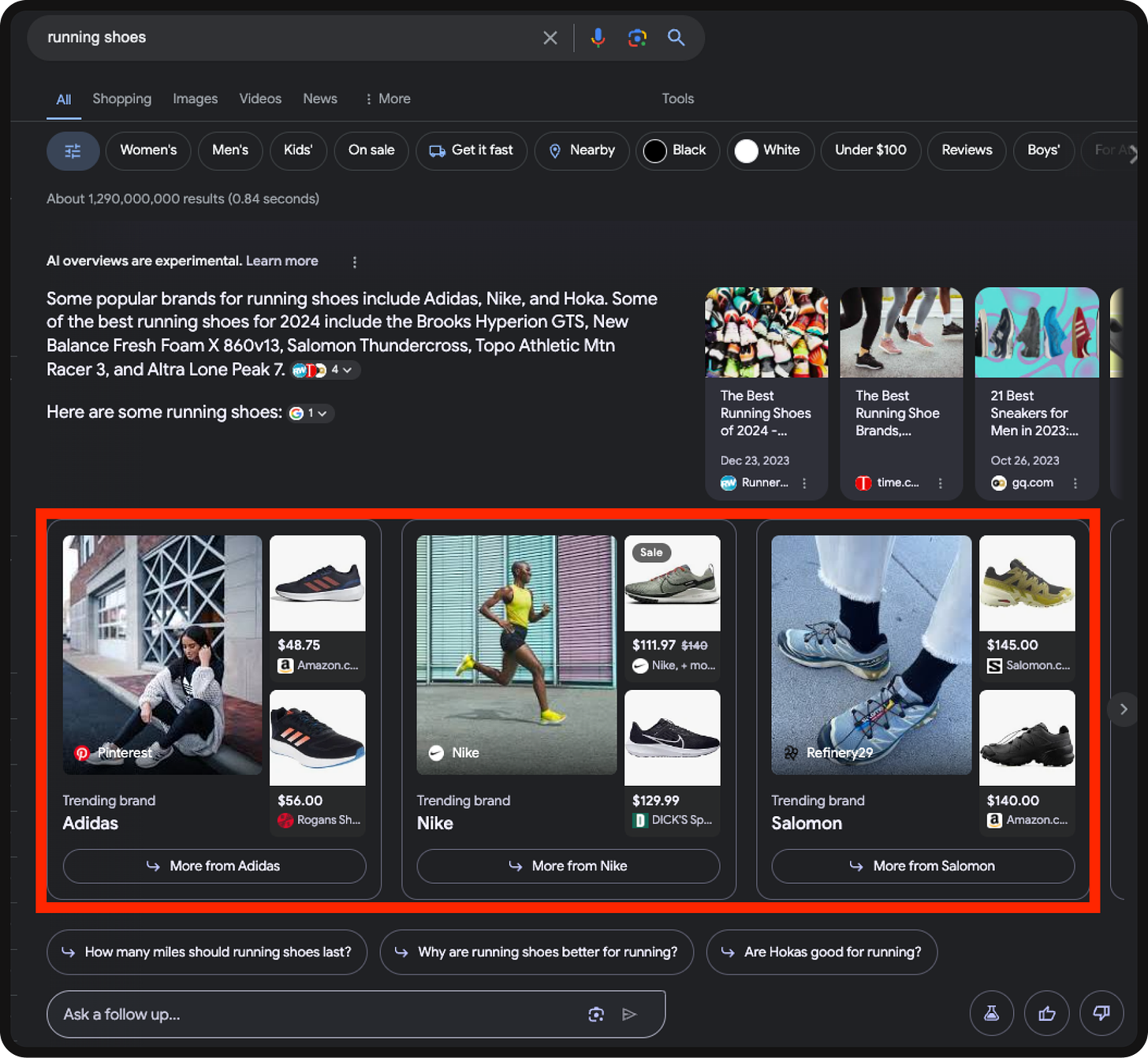Toggle the Nearby filter chip

point(582,151)
